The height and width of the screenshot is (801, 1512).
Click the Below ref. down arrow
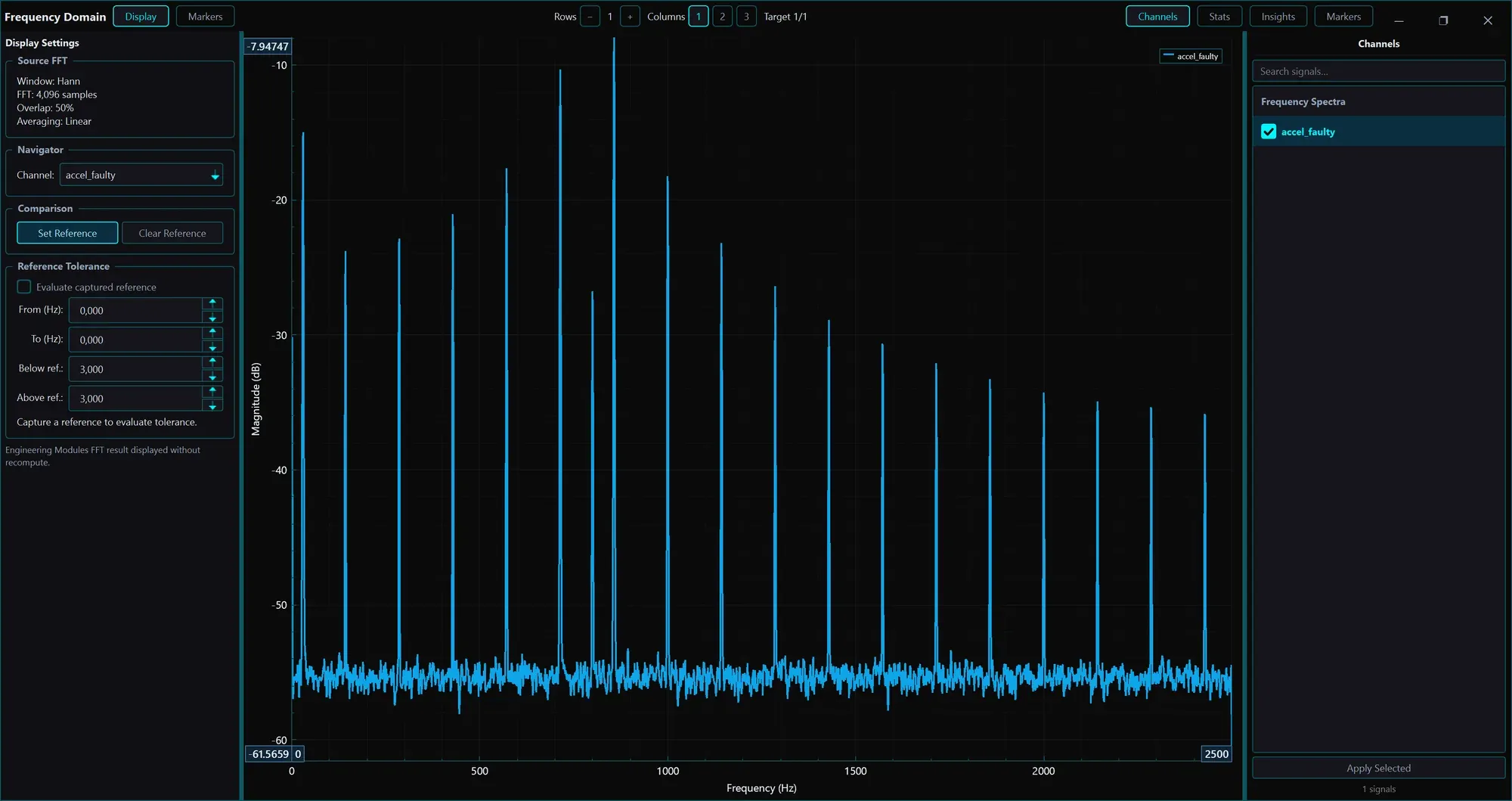click(212, 377)
